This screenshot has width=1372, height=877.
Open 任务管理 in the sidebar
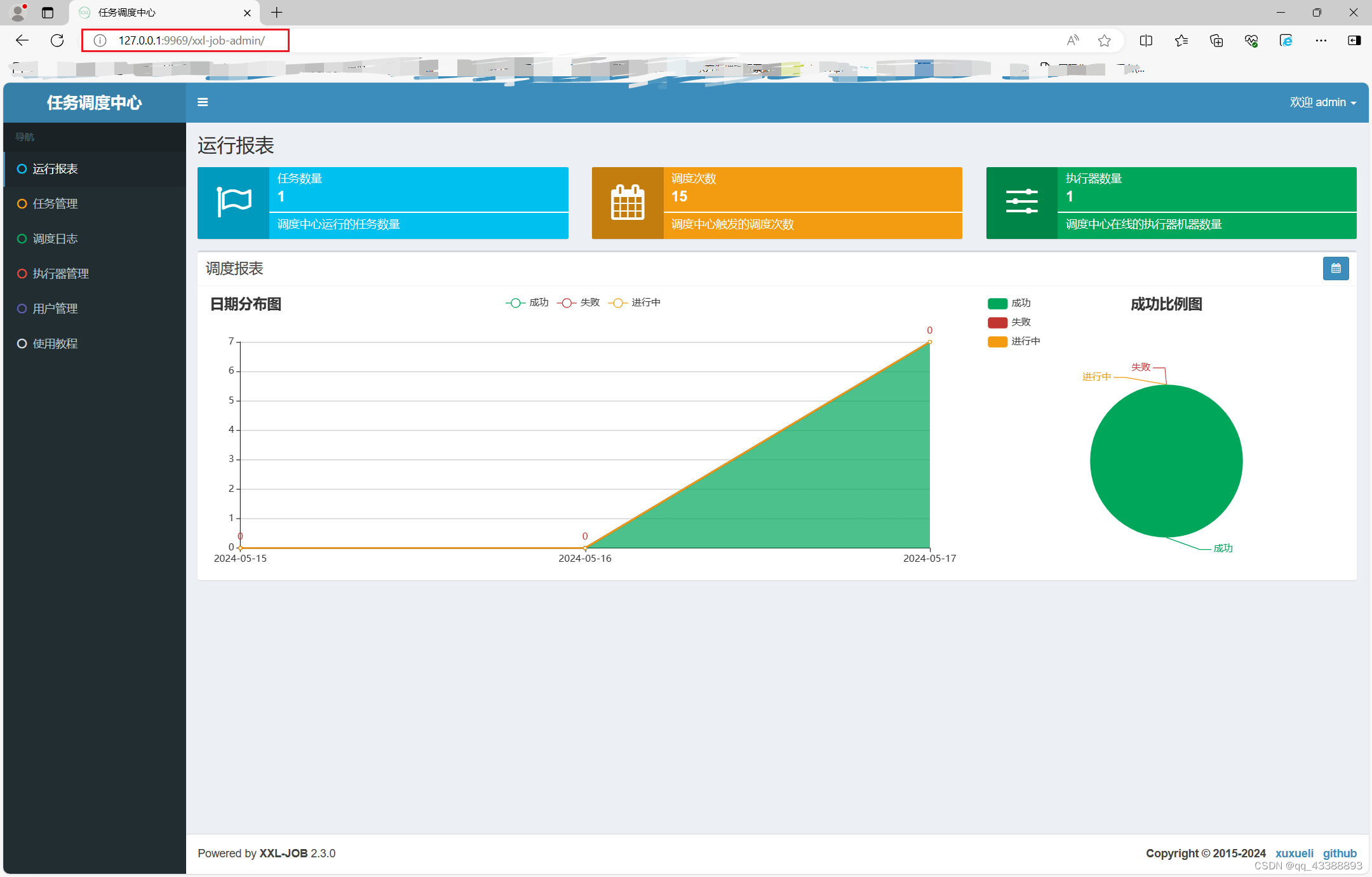[x=95, y=204]
